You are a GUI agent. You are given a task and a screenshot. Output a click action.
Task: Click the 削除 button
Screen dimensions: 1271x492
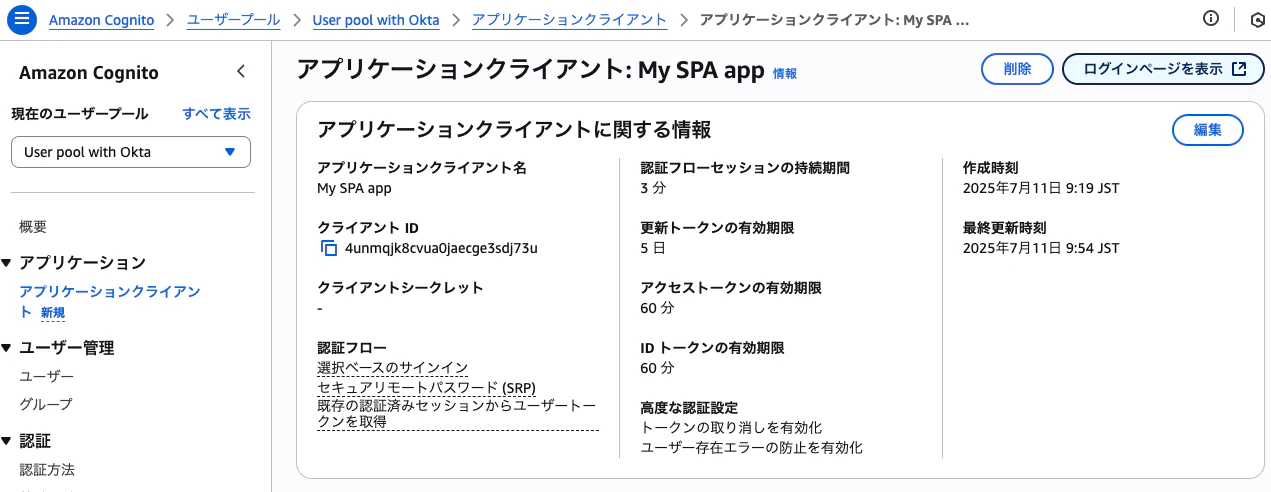point(1017,69)
